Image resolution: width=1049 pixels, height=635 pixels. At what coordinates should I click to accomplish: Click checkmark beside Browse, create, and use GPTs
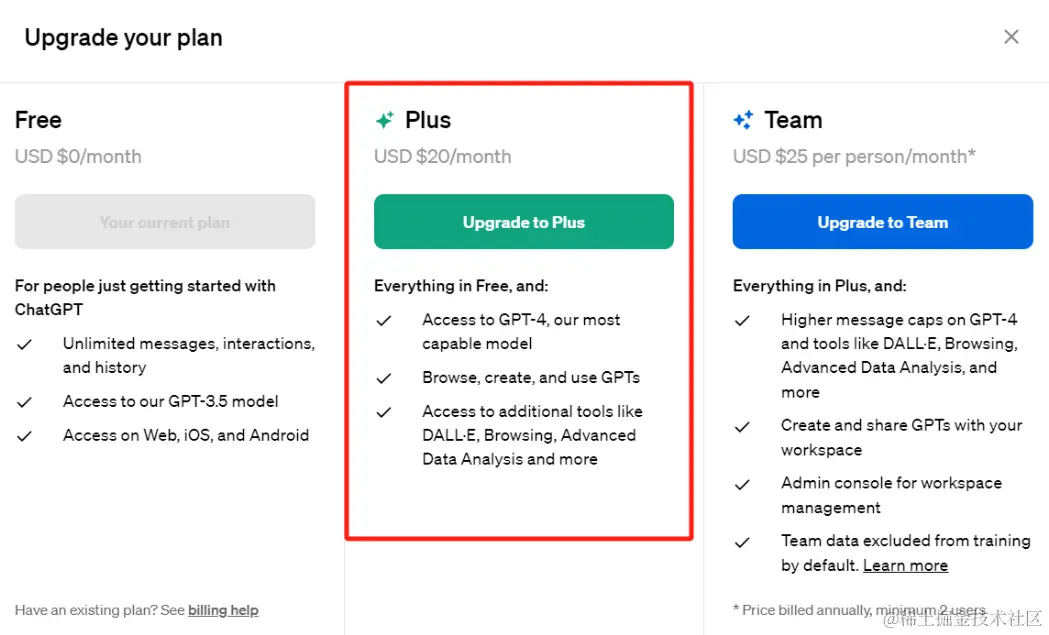pos(384,378)
